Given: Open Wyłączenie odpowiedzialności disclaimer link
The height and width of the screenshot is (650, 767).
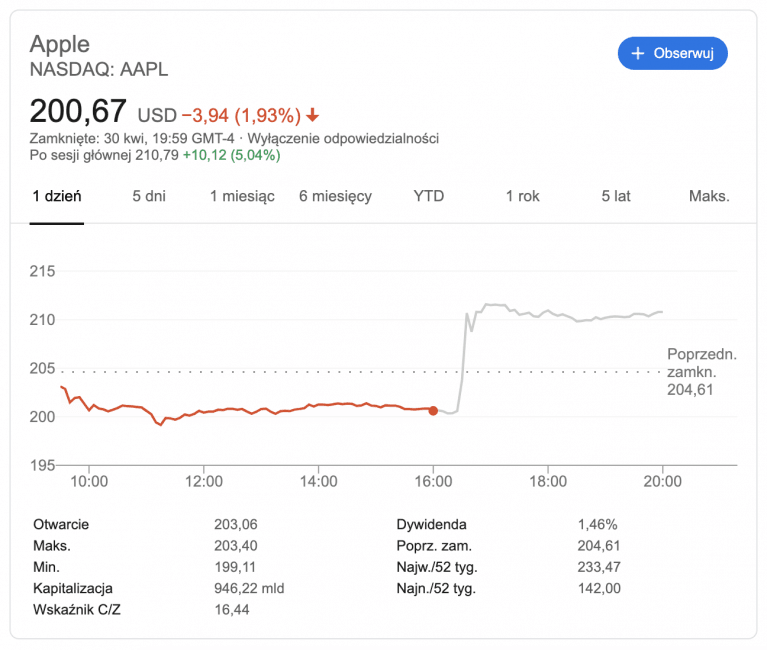Looking at the screenshot, I should (343, 138).
